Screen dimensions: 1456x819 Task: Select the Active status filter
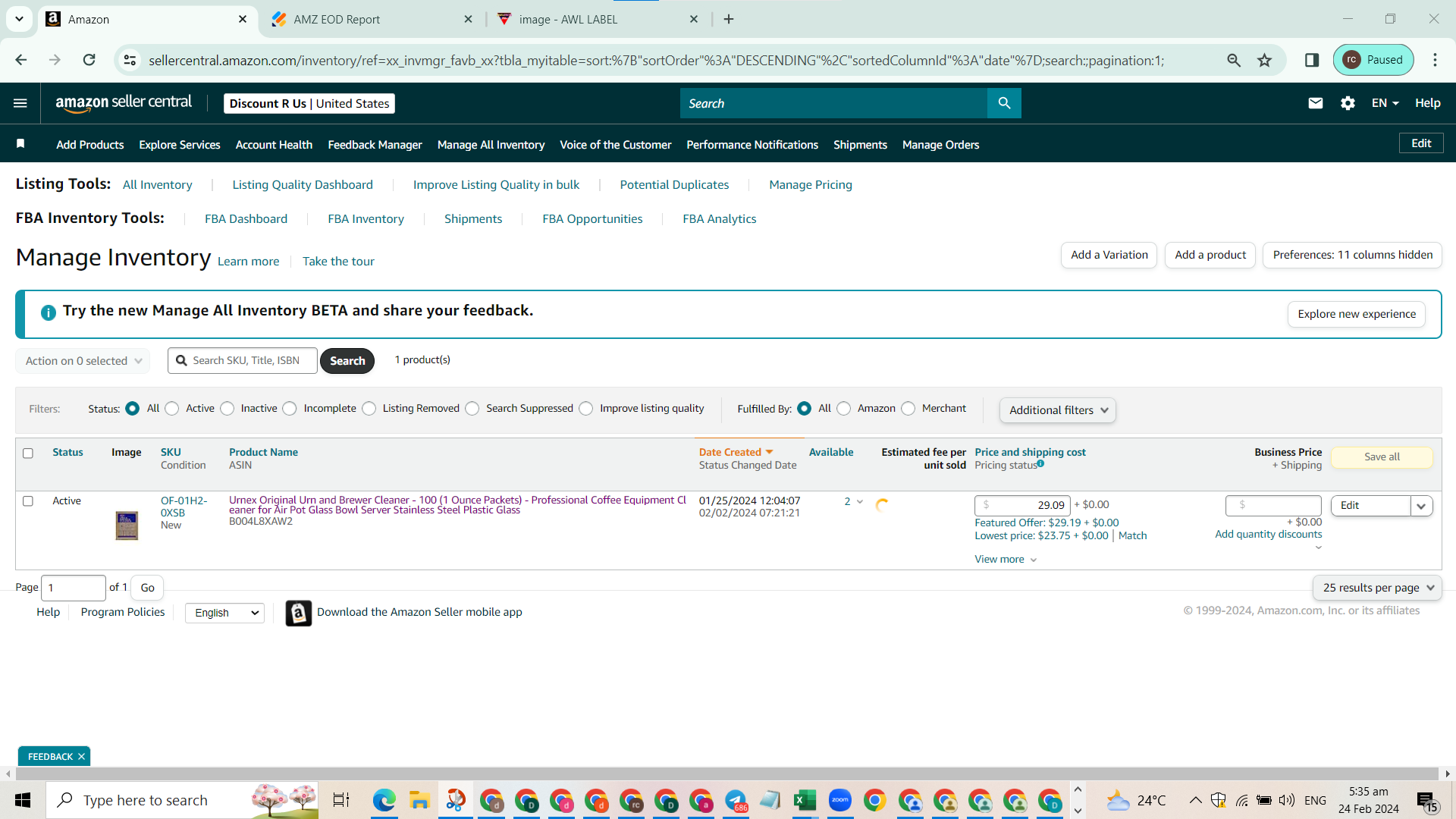[172, 409]
